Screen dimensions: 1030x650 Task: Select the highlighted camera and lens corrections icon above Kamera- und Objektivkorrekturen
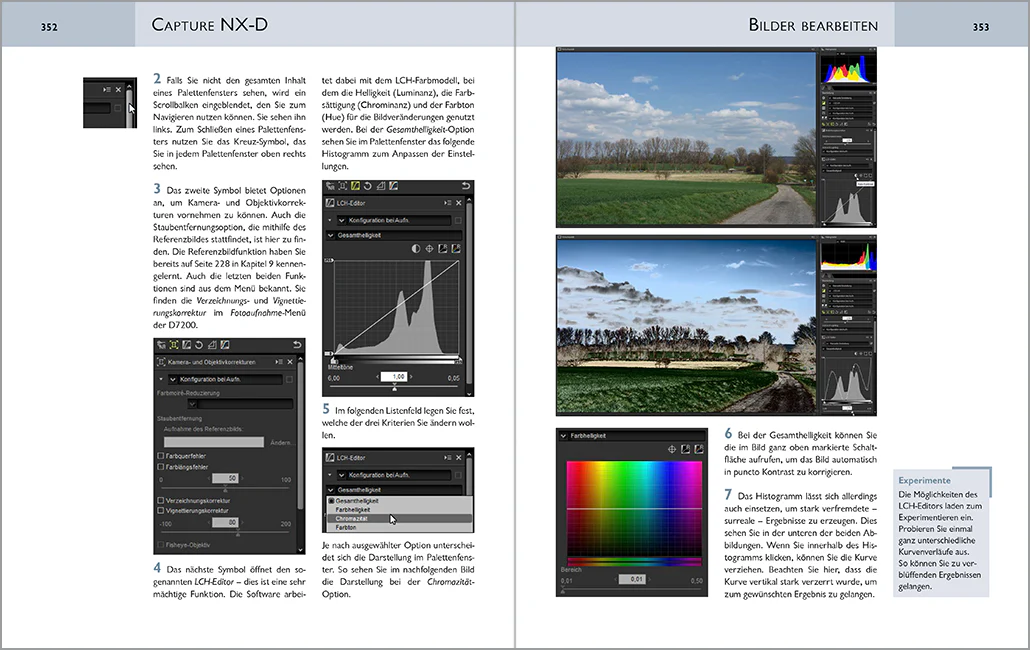[x=174, y=345]
